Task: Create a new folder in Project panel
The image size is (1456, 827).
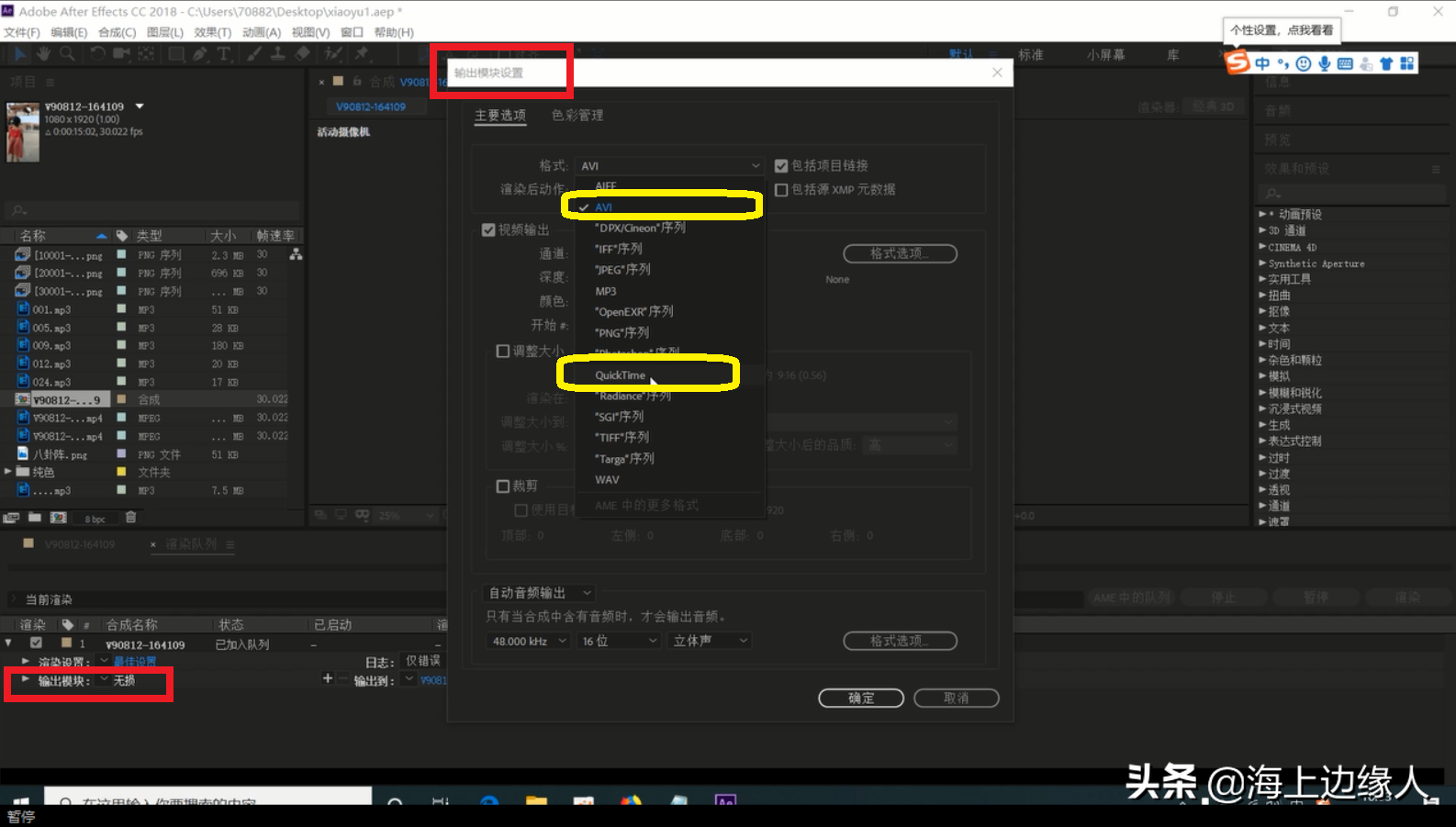Action: click(35, 518)
